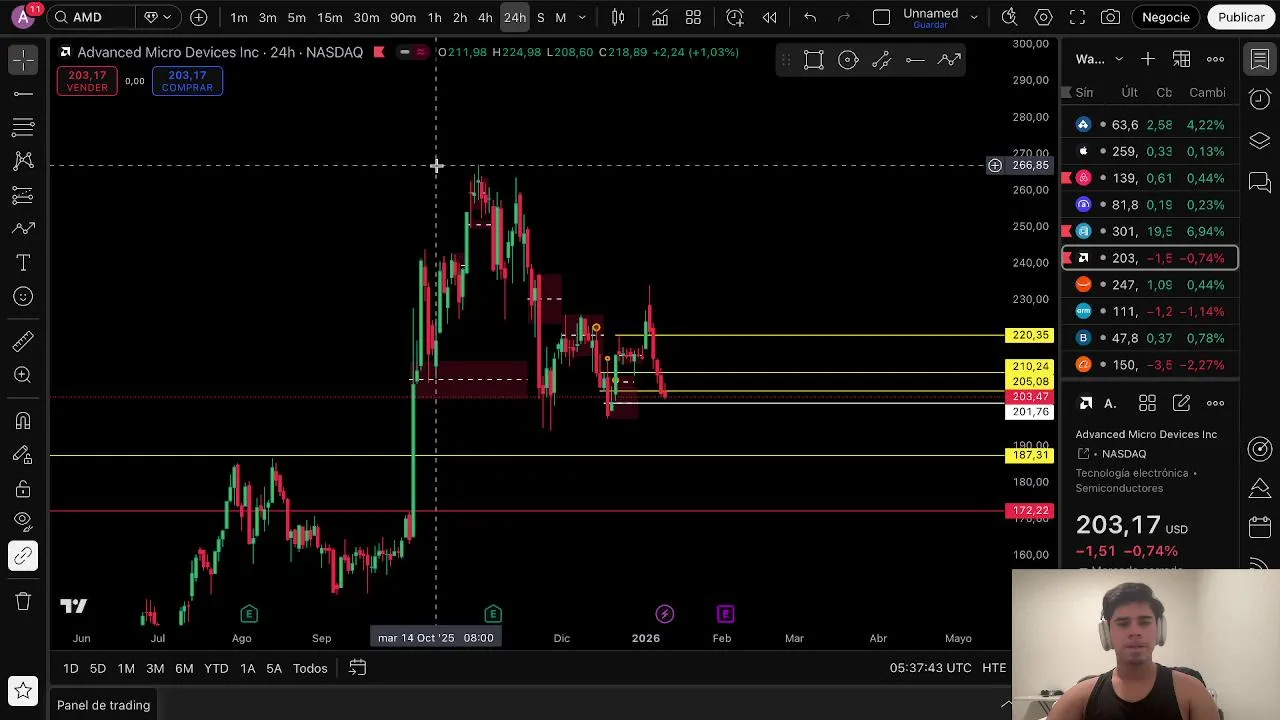Open the trend line drawing tool
The image size is (1280, 720).
tap(23, 94)
